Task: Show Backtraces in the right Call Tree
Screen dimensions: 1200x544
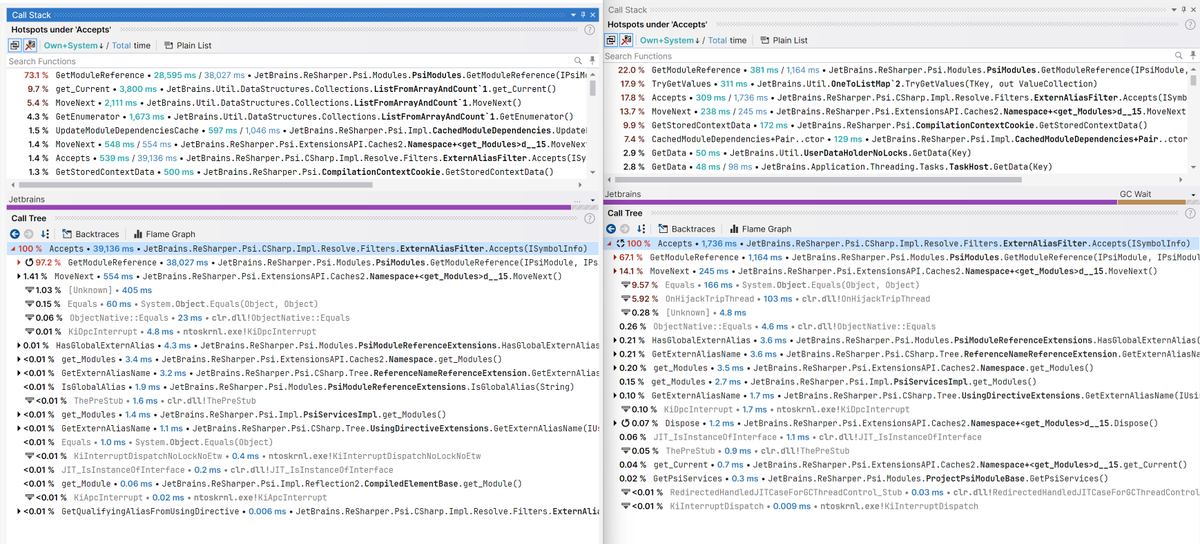Action: (686, 229)
